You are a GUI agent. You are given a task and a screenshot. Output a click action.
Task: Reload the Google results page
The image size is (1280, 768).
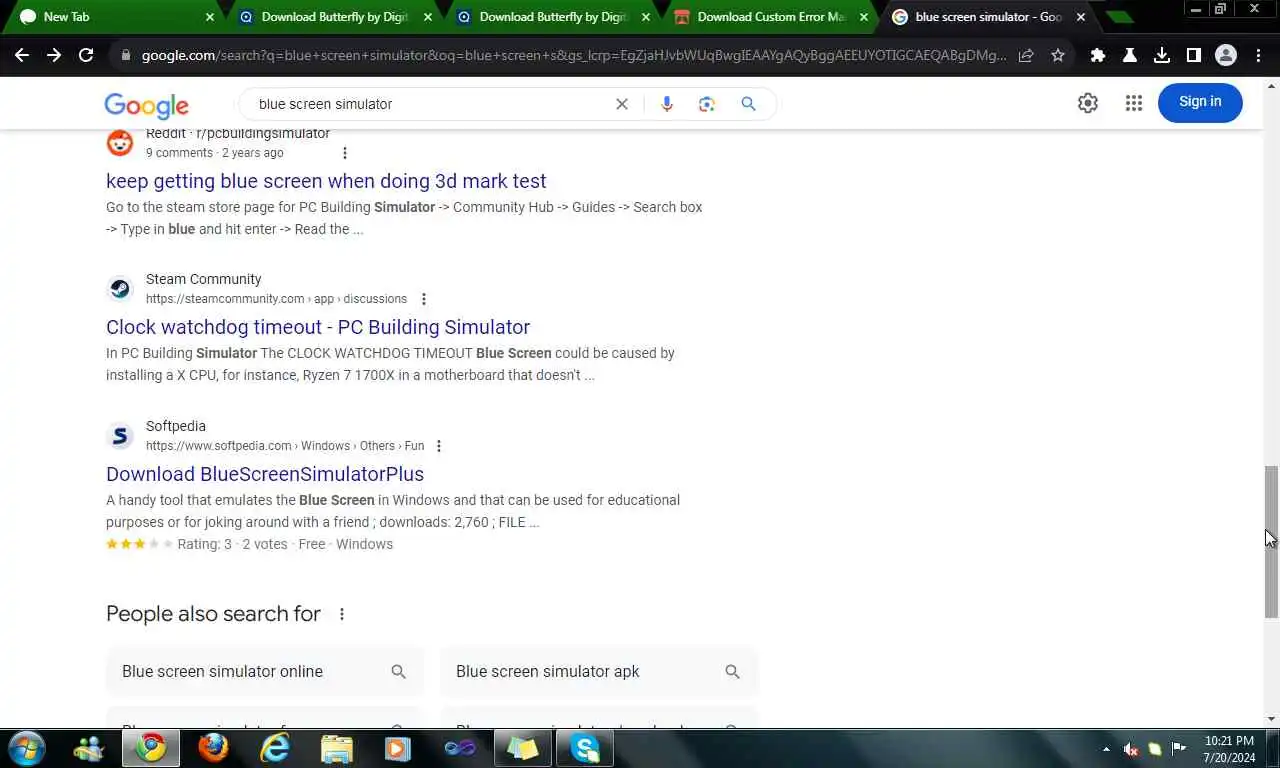[x=86, y=56]
